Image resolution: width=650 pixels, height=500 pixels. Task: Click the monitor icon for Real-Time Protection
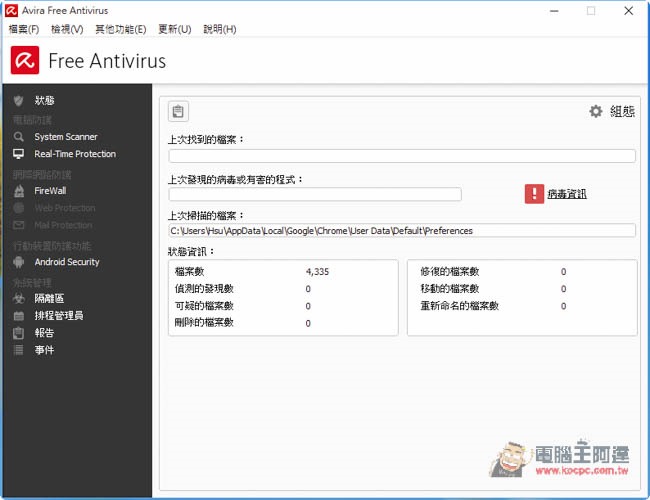[19, 154]
